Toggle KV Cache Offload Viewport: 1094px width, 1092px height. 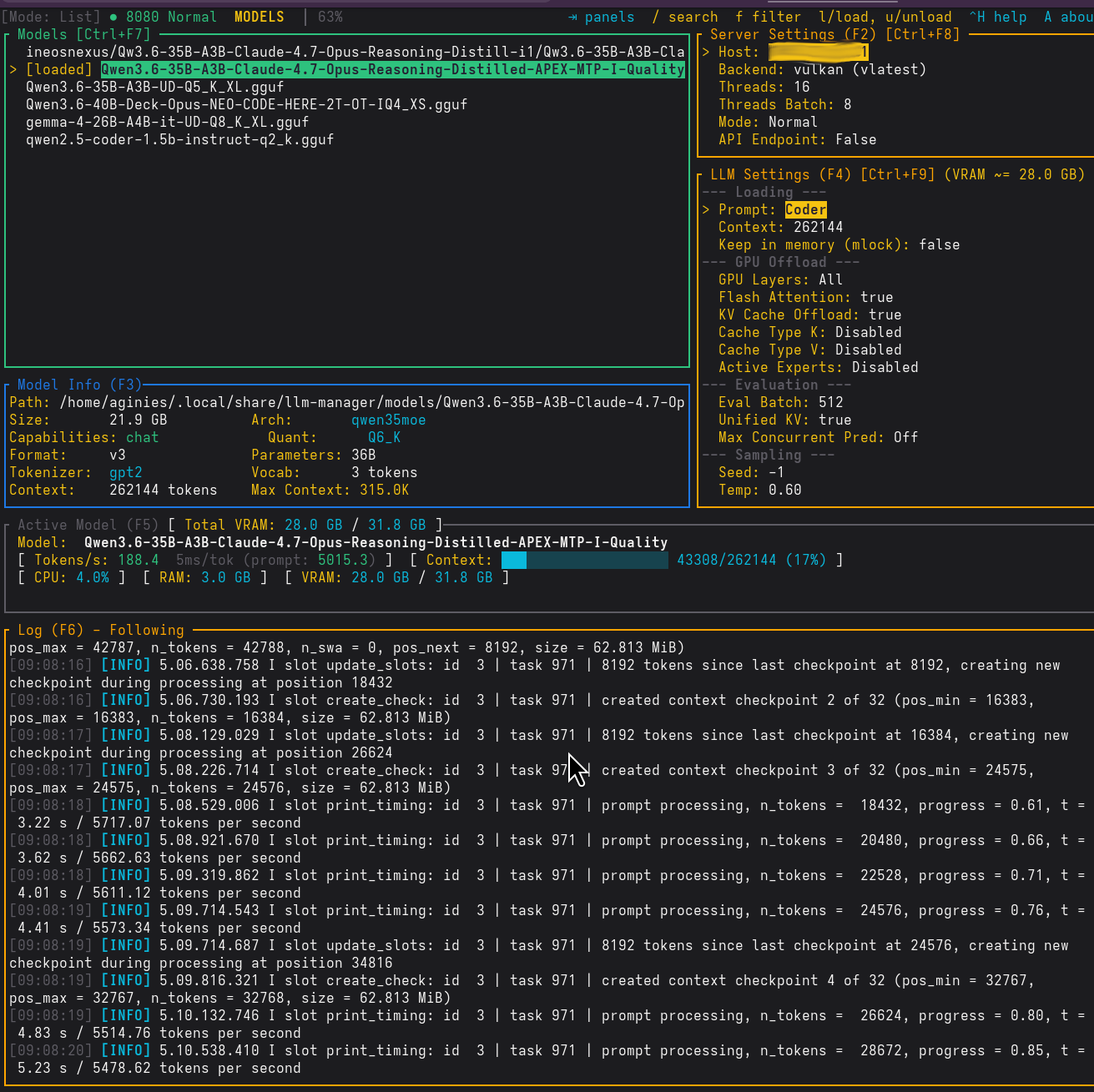810,315
